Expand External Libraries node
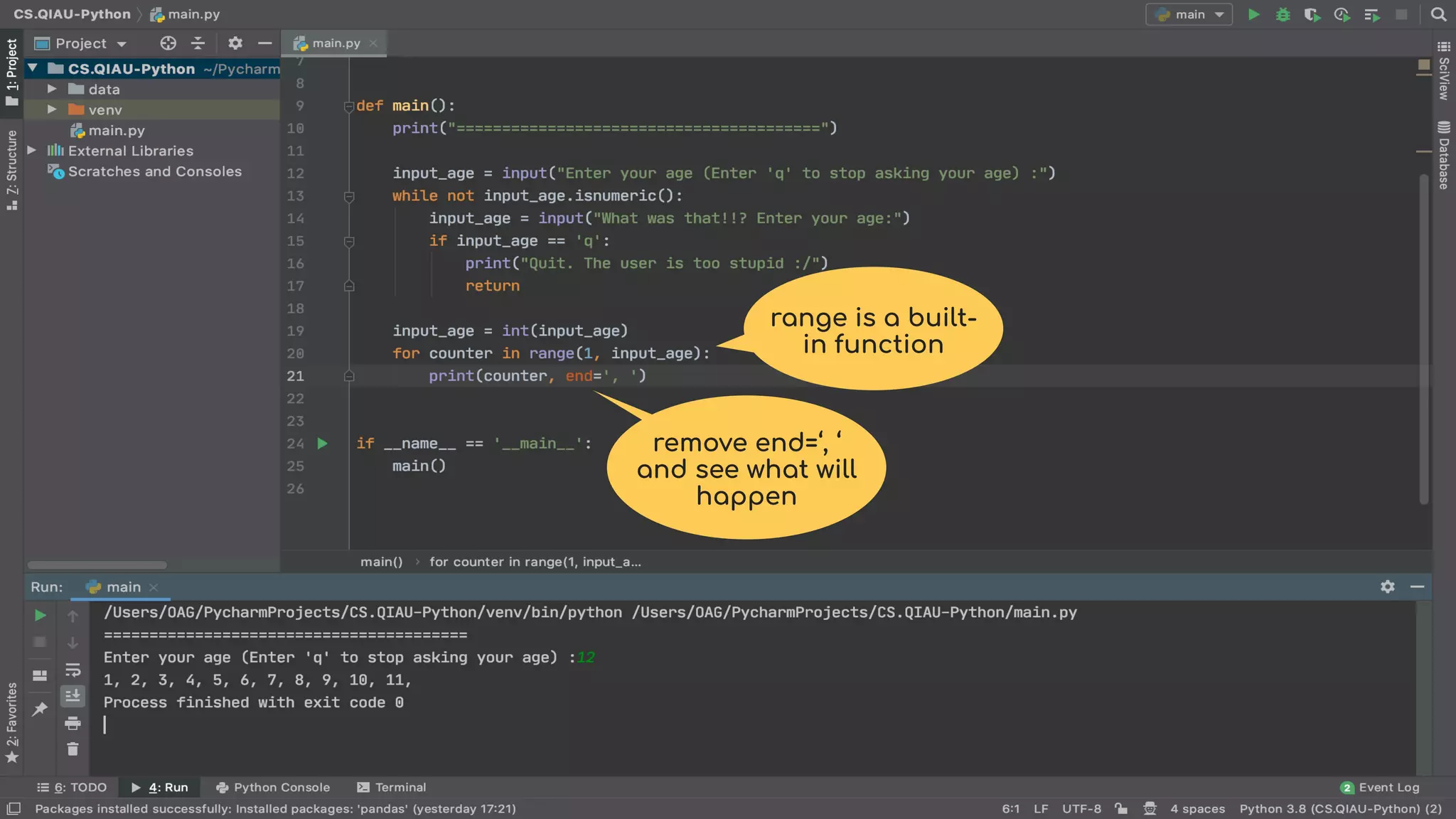 pos(32,150)
